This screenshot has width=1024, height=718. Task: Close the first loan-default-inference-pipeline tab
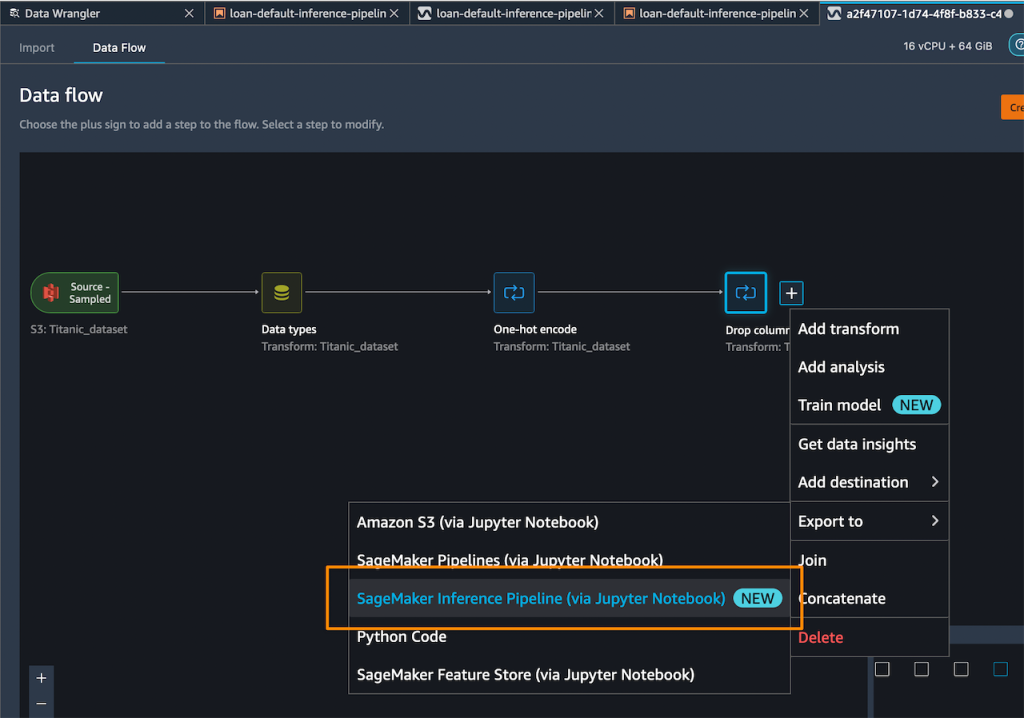pyautogui.click(x=394, y=13)
